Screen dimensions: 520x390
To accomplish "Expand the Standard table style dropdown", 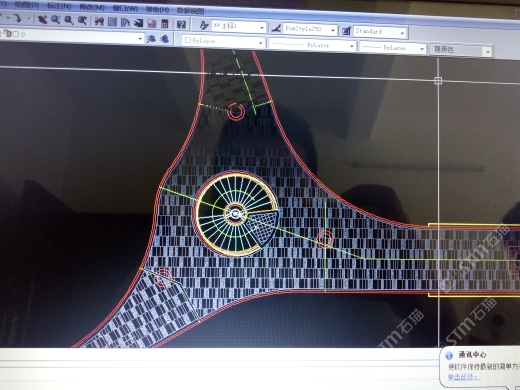I will [x=402, y=33].
